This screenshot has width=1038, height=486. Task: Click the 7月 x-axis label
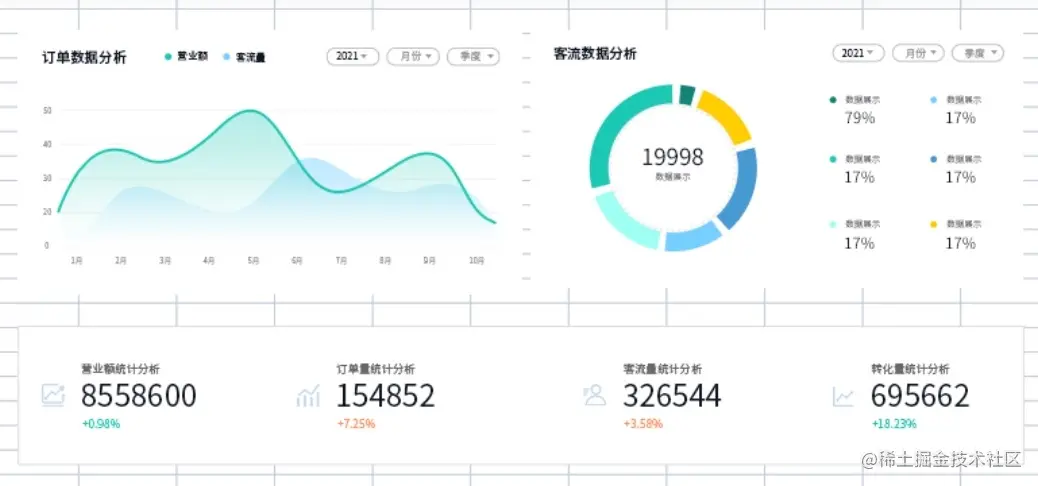341,261
